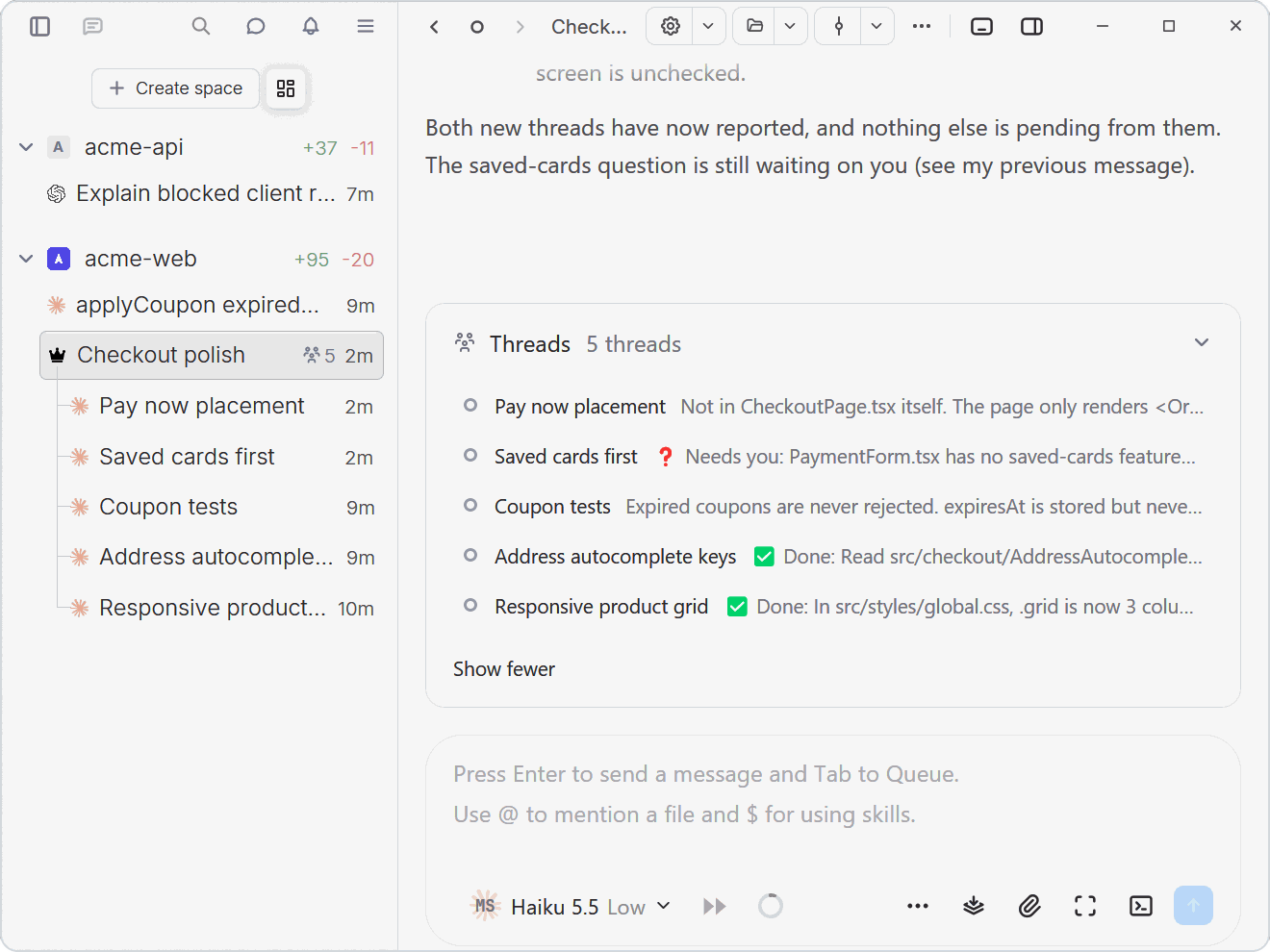Click the crown icon on Checkout polish
The height and width of the screenshot is (952, 1270).
[x=58, y=356]
